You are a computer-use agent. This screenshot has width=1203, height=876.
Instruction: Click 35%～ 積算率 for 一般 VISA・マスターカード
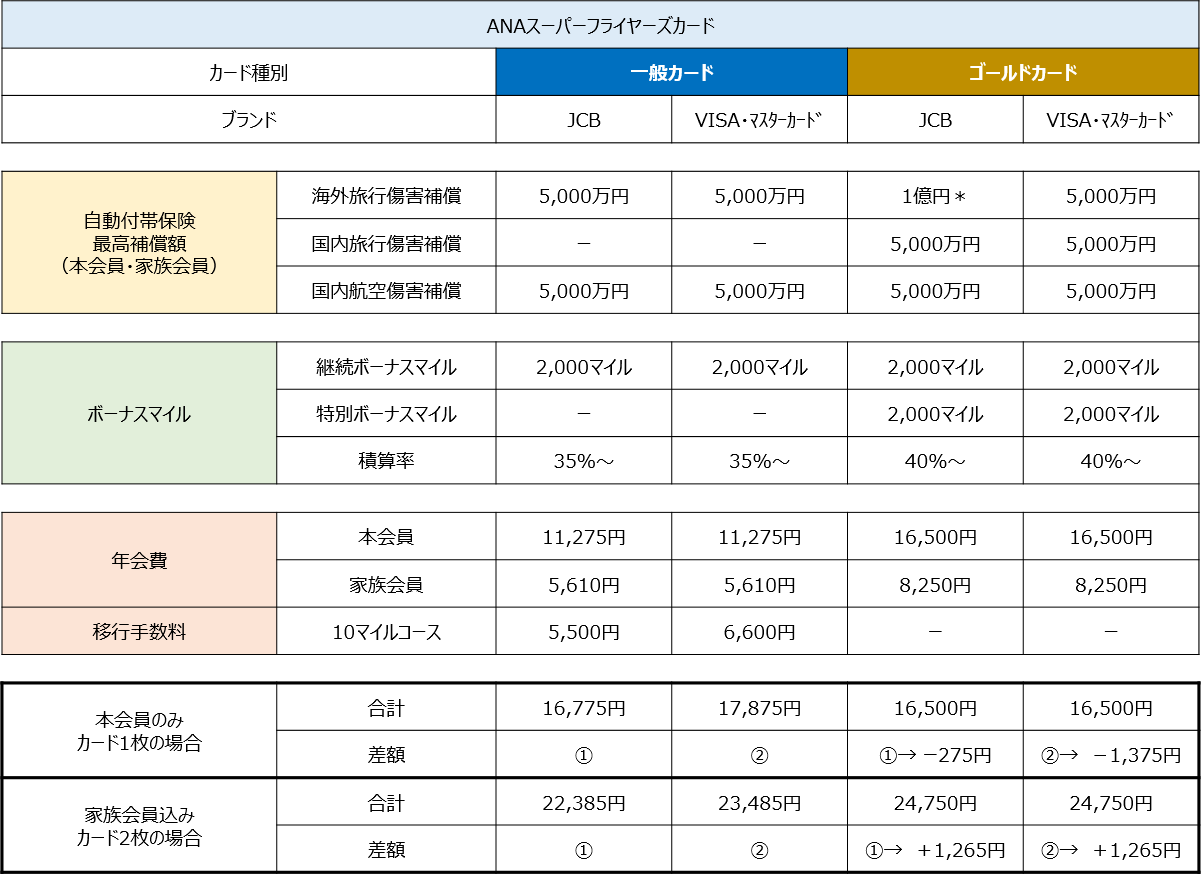pyautogui.click(x=760, y=460)
